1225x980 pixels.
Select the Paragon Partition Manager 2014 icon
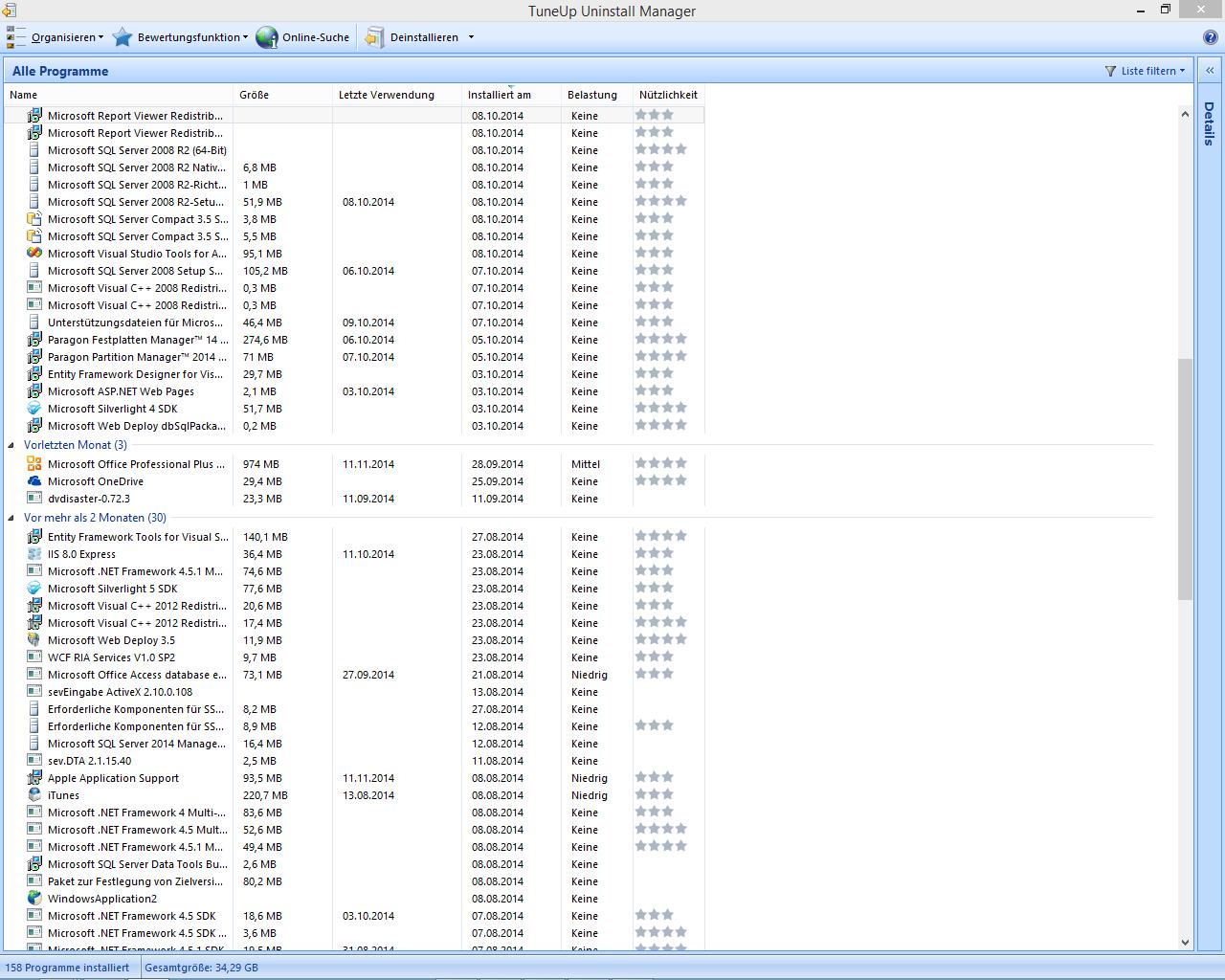pos(34,357)
